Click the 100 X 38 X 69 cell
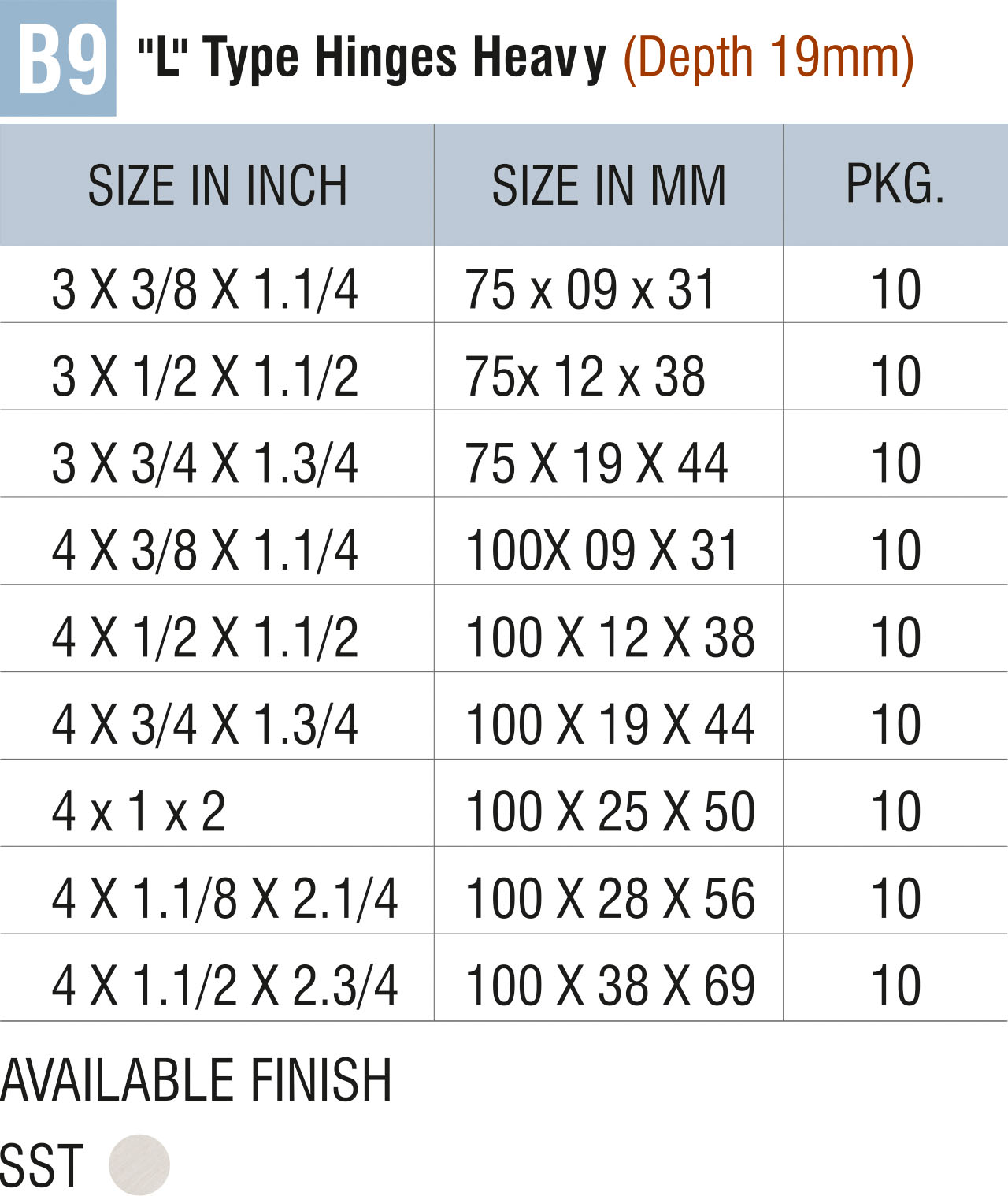1008x1196 pixels. (610, 986)
